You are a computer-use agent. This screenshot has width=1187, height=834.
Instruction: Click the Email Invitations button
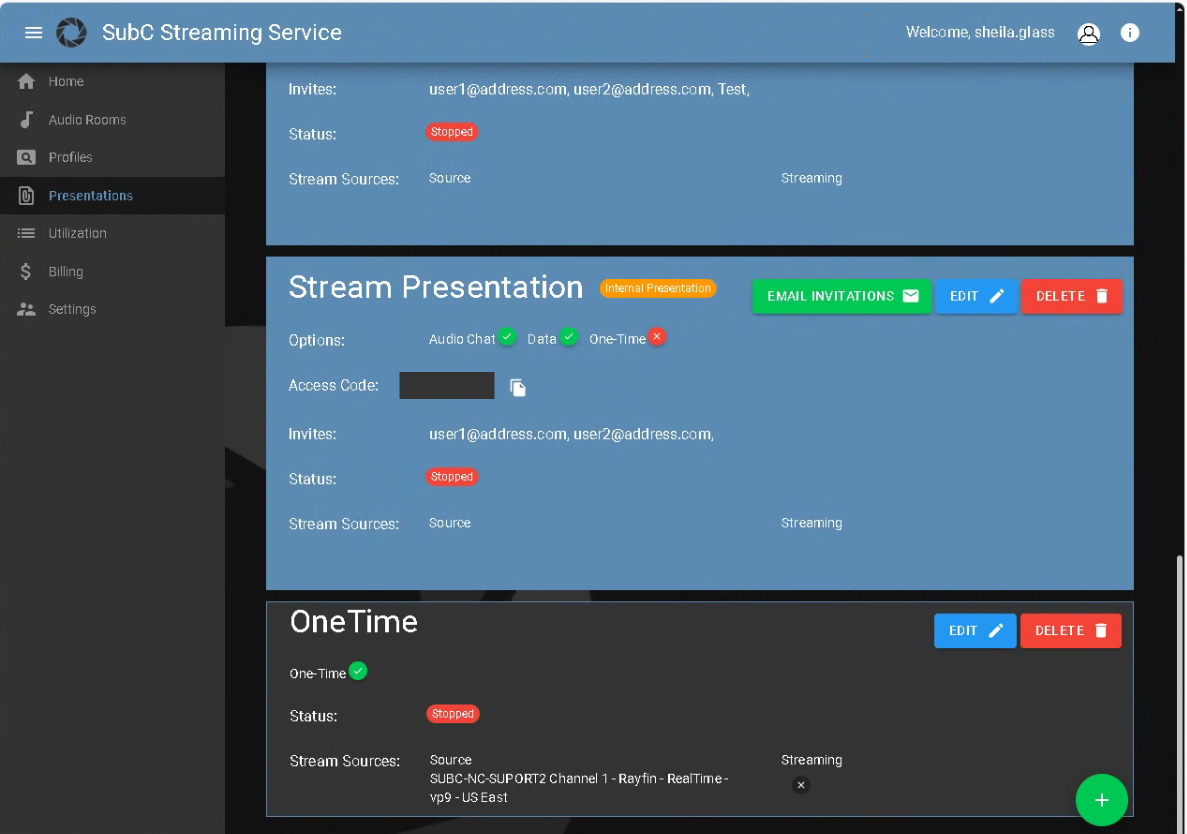point(841,296)
